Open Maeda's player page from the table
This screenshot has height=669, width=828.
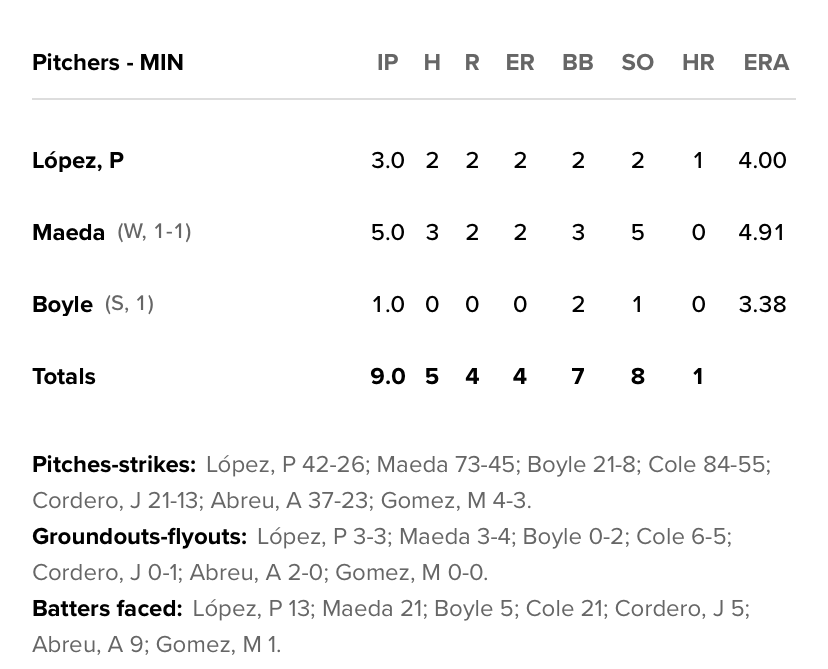pos(68,233)
